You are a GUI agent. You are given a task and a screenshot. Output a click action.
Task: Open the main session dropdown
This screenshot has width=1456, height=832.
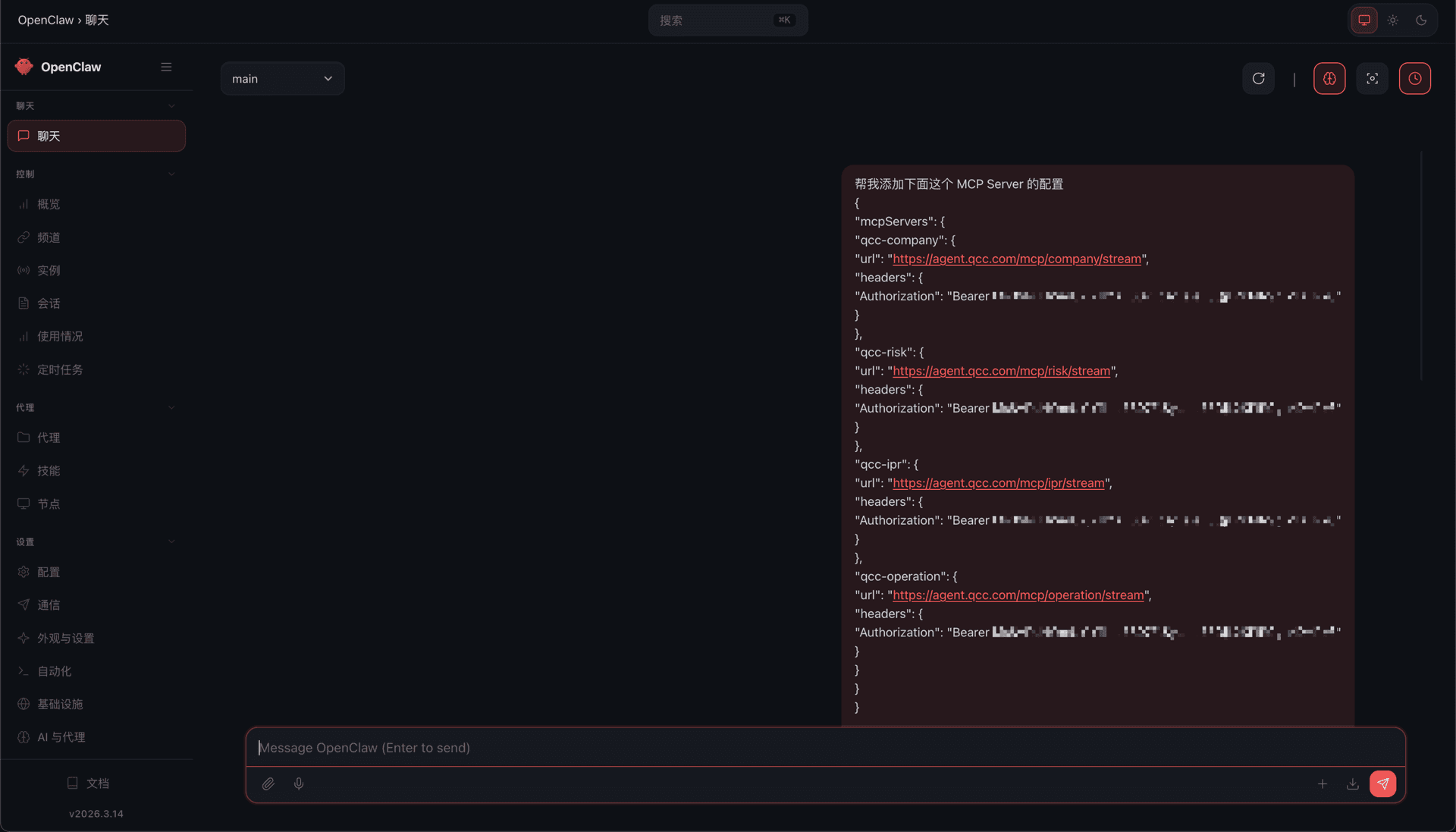click(282, 79)
